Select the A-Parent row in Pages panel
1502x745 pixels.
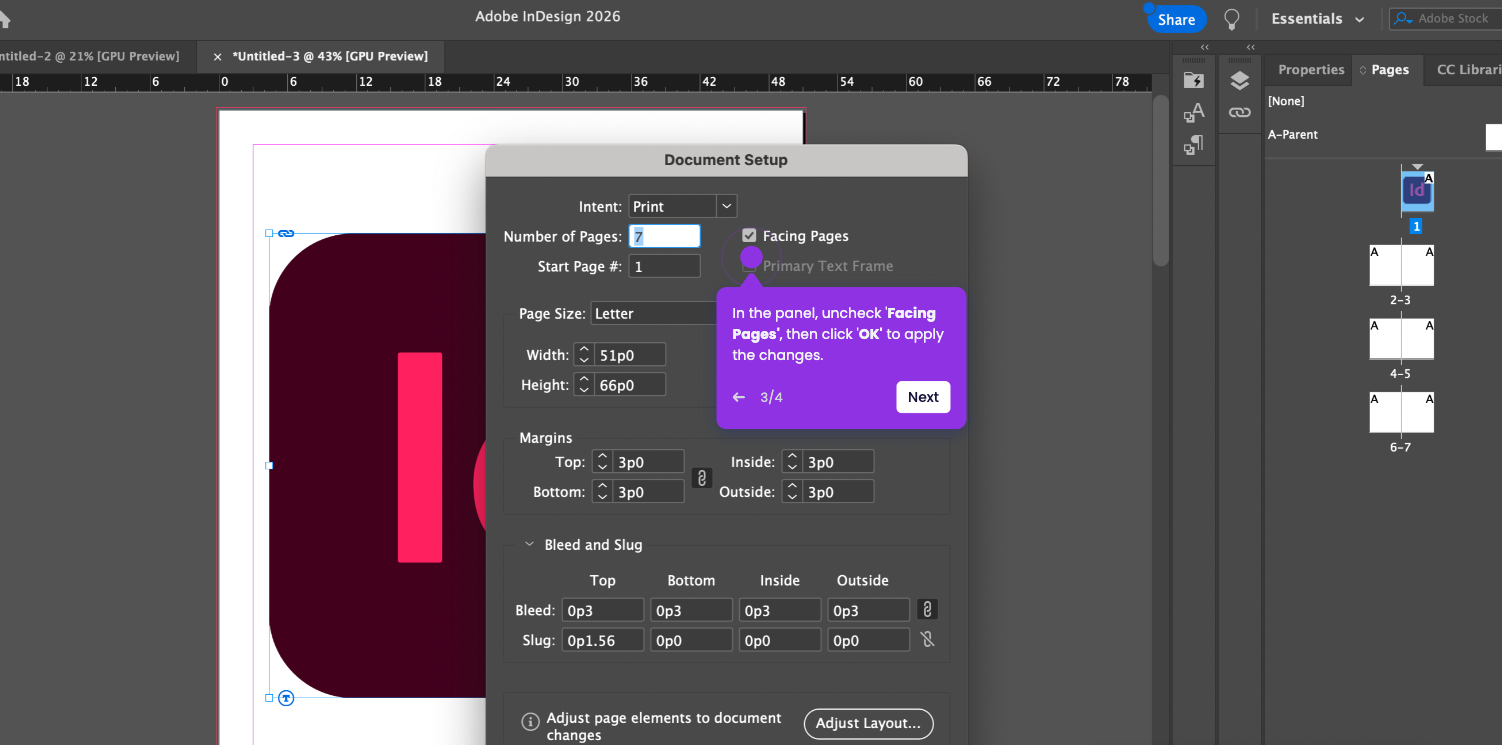[1384, 135]
